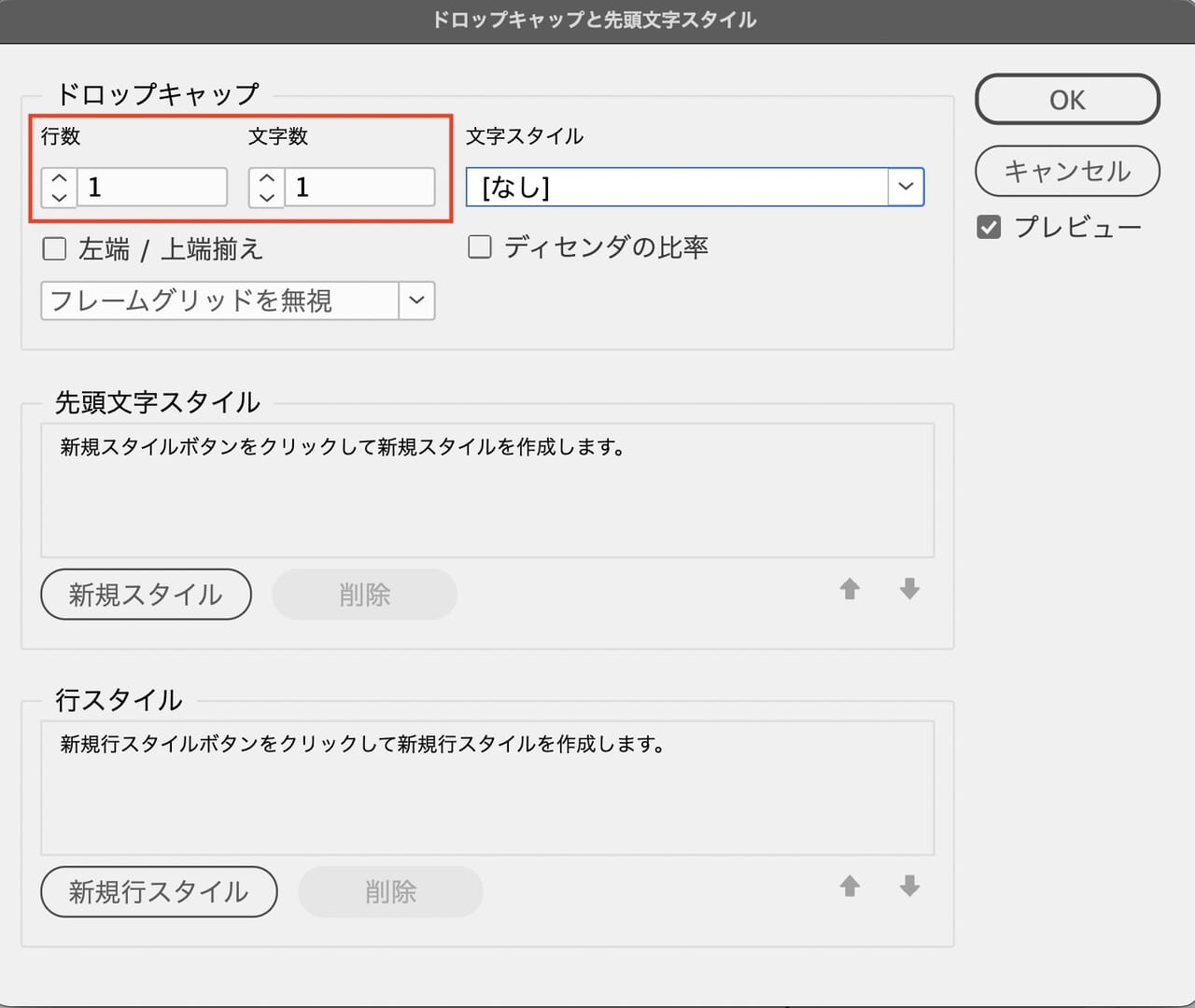Screen dimensions: 1195x1008
Task: Move the nested style down in 先頭文字スタイル
Action: [908, 590]
